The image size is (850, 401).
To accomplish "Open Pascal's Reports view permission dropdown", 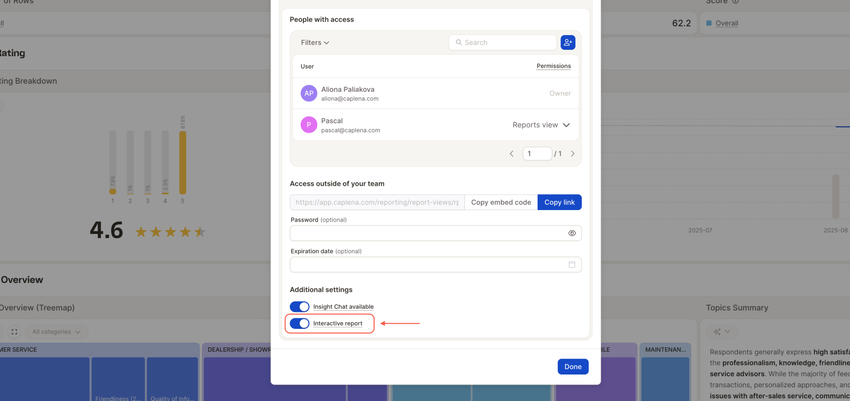I will pos(541,125).
